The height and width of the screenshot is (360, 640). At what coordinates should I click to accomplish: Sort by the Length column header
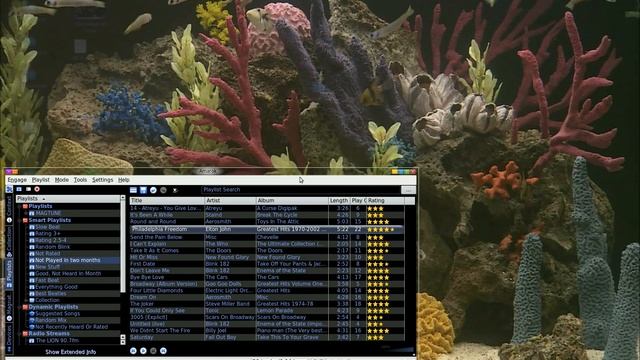coord(339,201)
